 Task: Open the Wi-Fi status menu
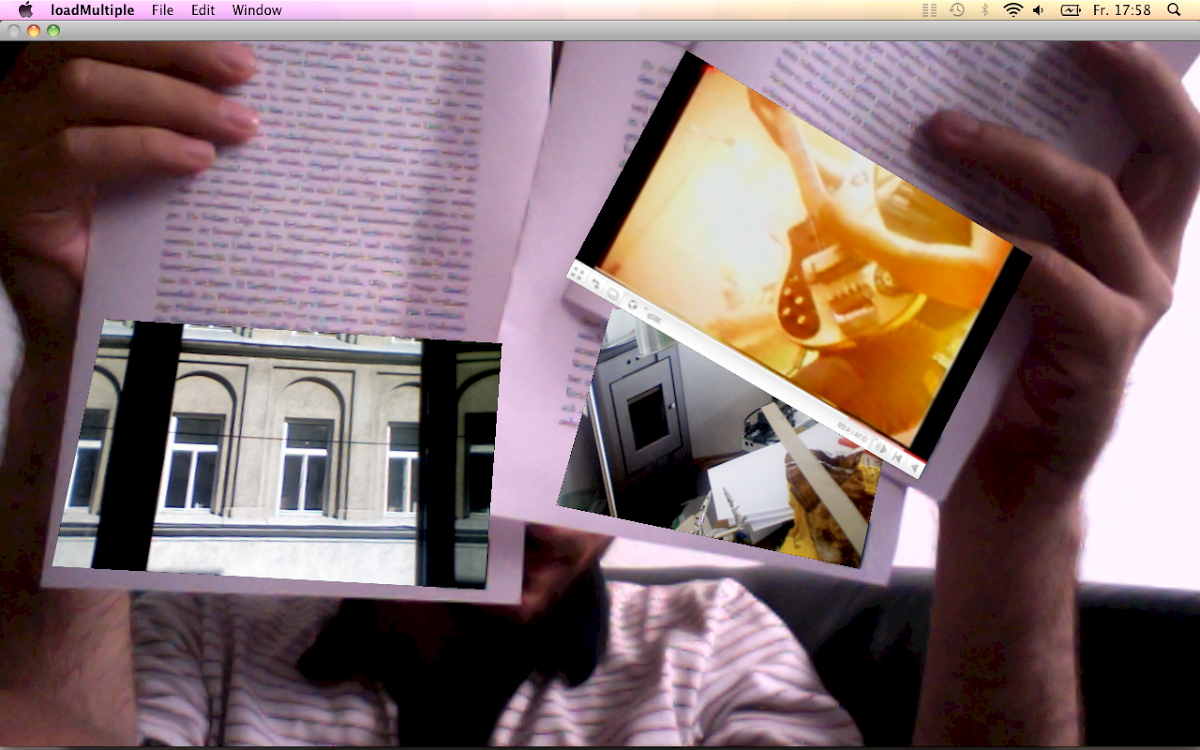pos(1012,10)
